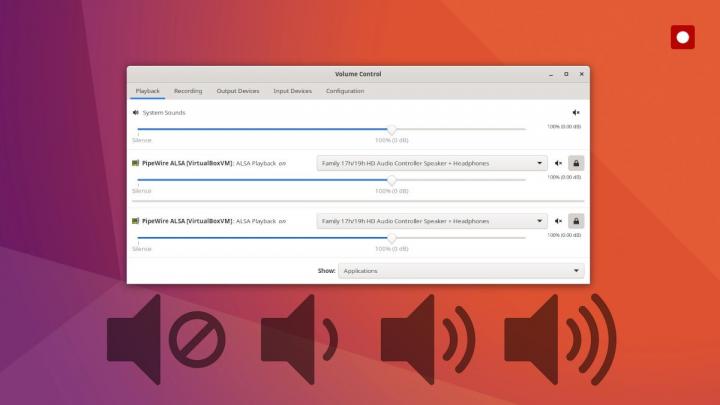Click the System Sounds speaker icon
This screenshot has width=720, height=405.
[x=136, y=113]
